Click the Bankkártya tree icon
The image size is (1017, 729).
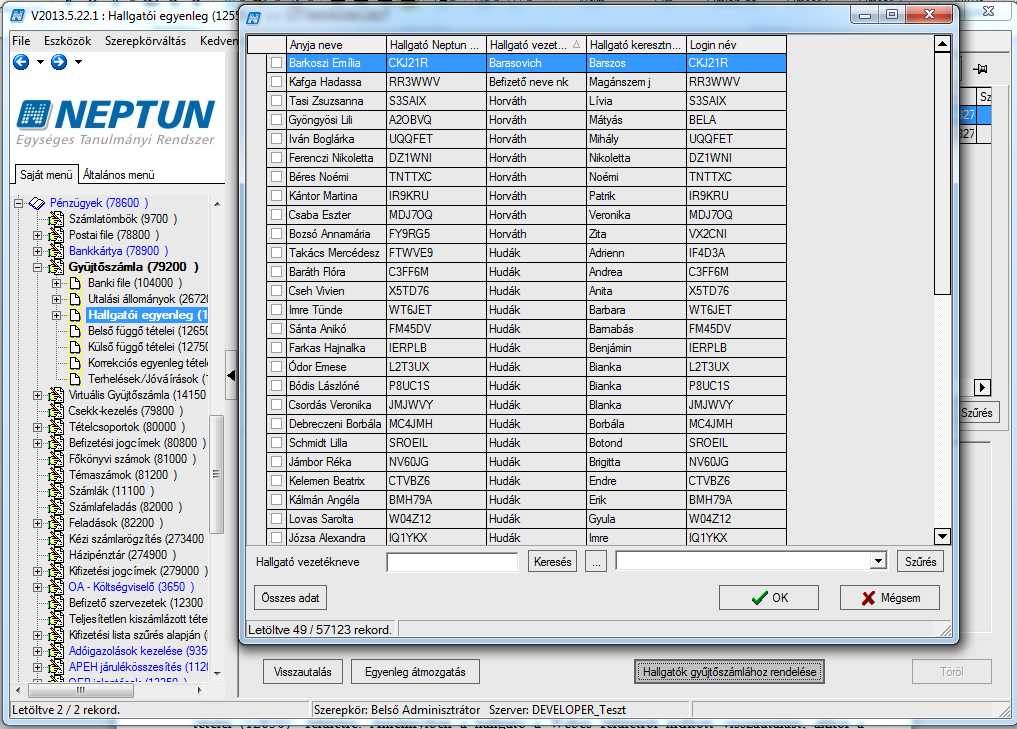(56, 251)
